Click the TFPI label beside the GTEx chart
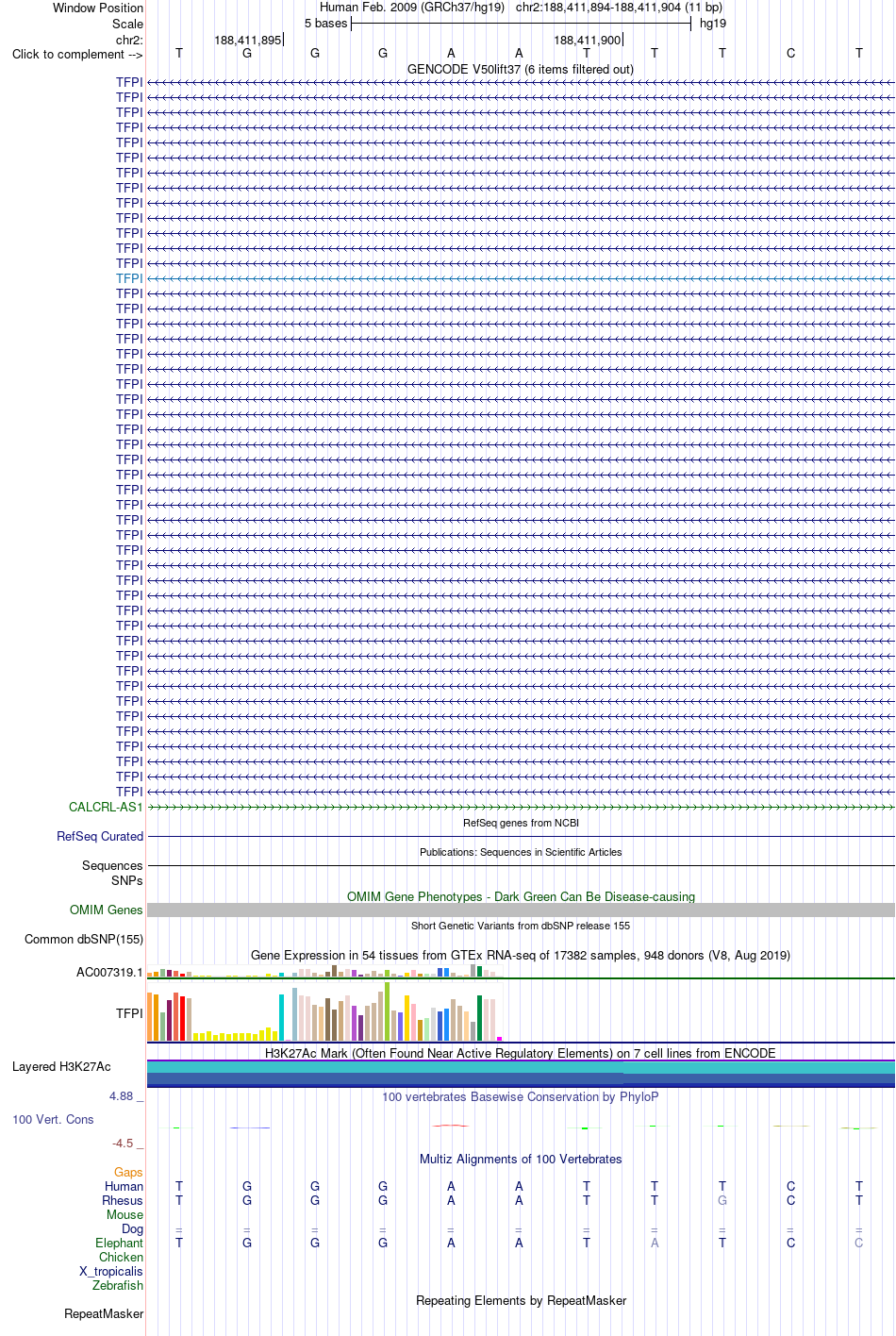The image size is (896, 1336). click(x=129, y=1013)
